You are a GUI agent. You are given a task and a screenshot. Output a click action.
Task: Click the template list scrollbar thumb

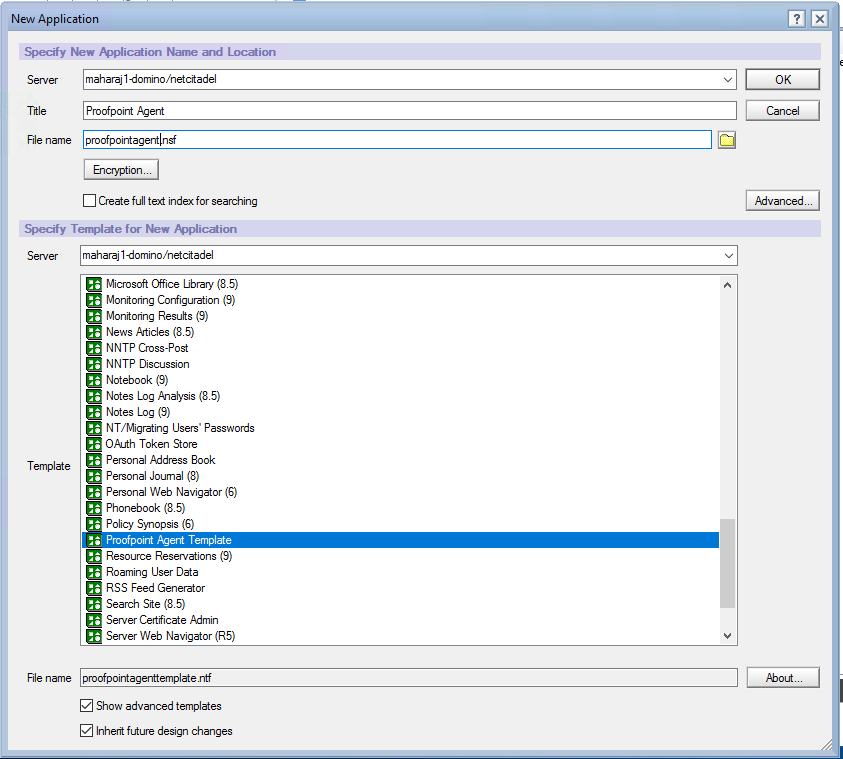[727, 563]
